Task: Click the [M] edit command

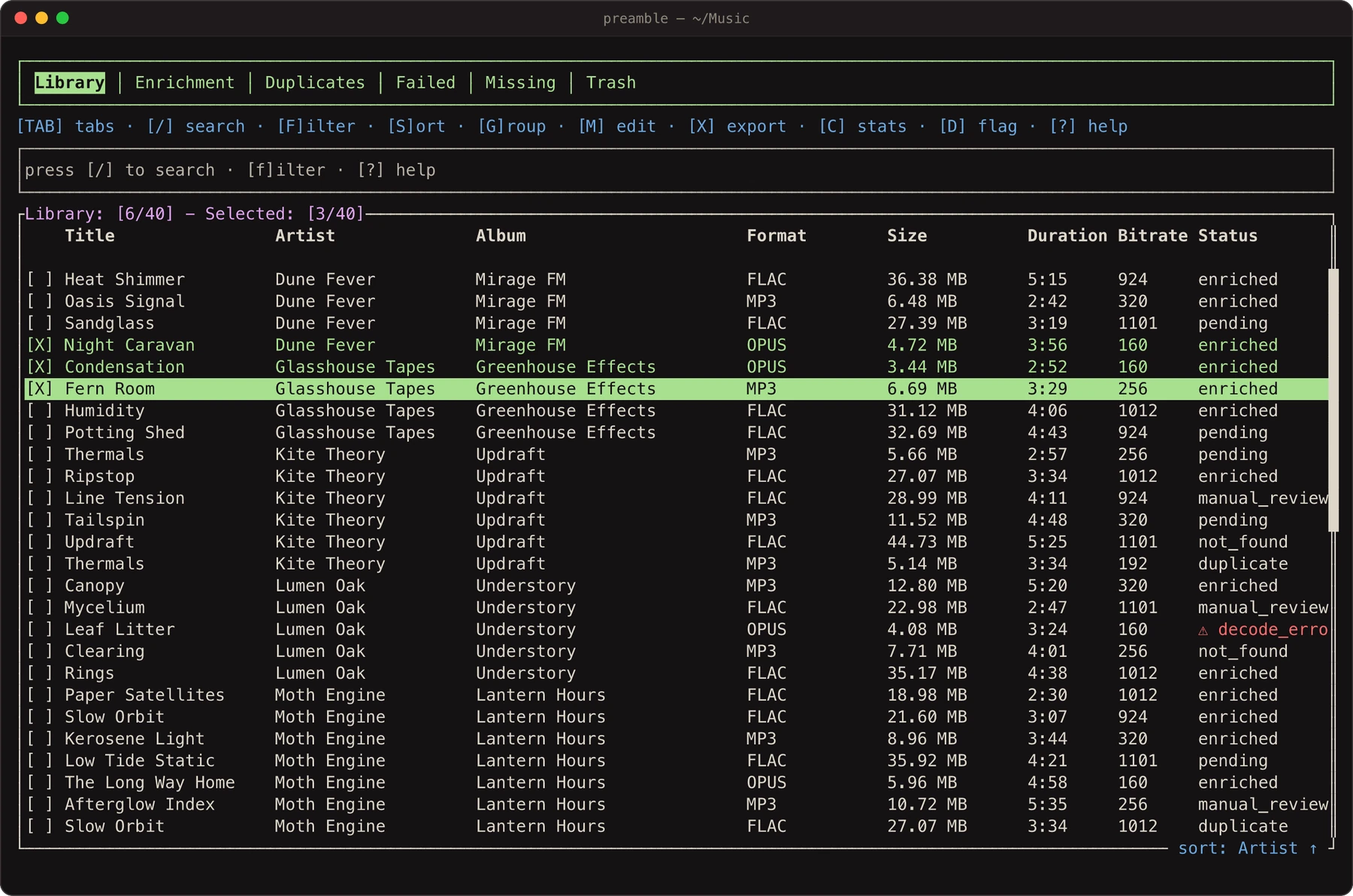Action: 616,126
